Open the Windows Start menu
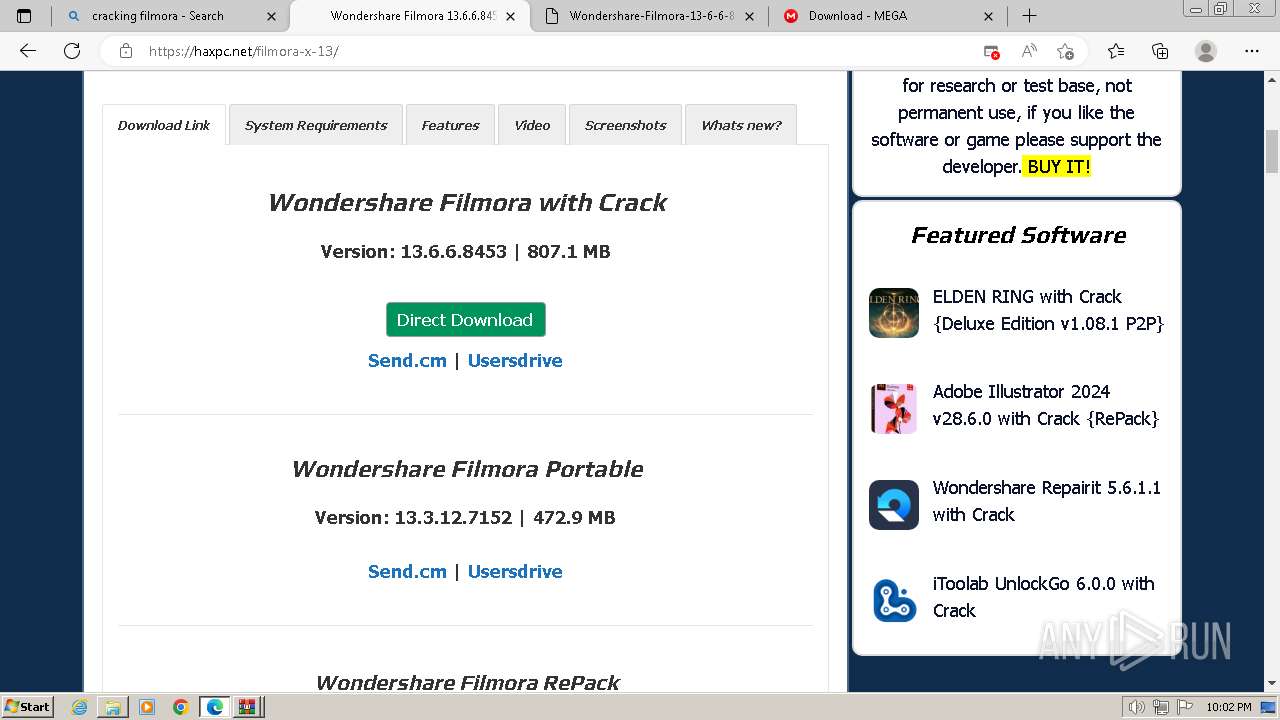Image resolution: width=1280 pixels, height=720 pixels. point(27,707)
